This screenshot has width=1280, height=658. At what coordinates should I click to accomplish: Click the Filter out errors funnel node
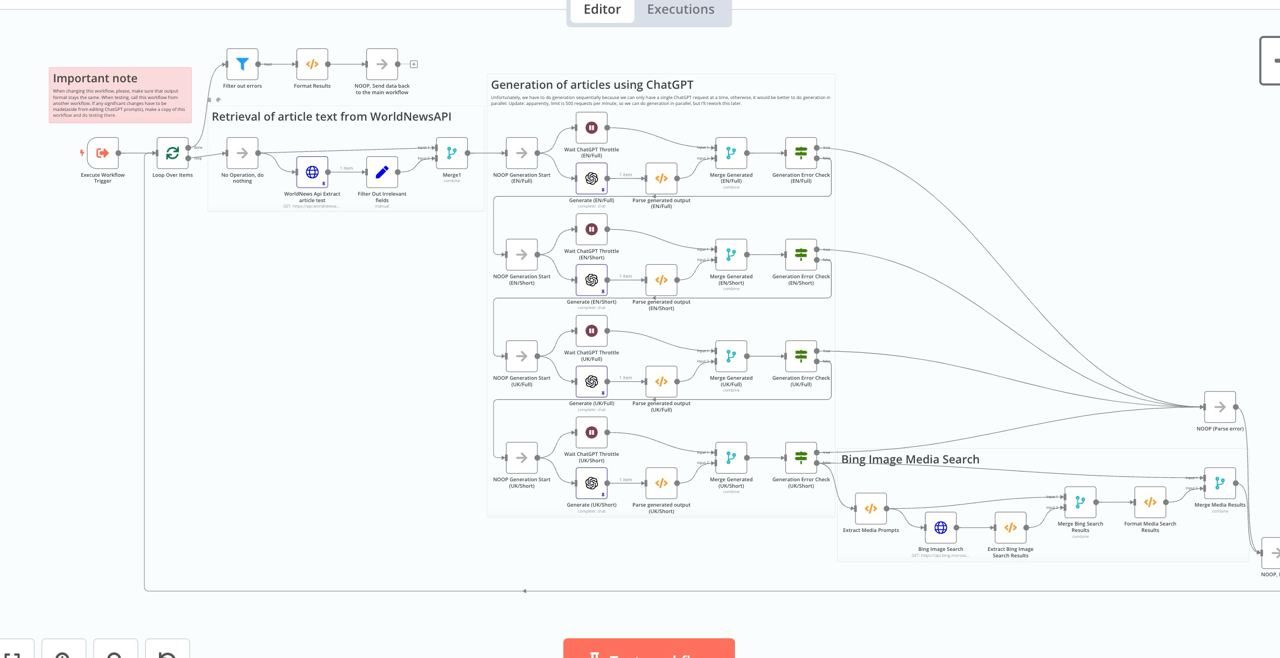[242, 64]
